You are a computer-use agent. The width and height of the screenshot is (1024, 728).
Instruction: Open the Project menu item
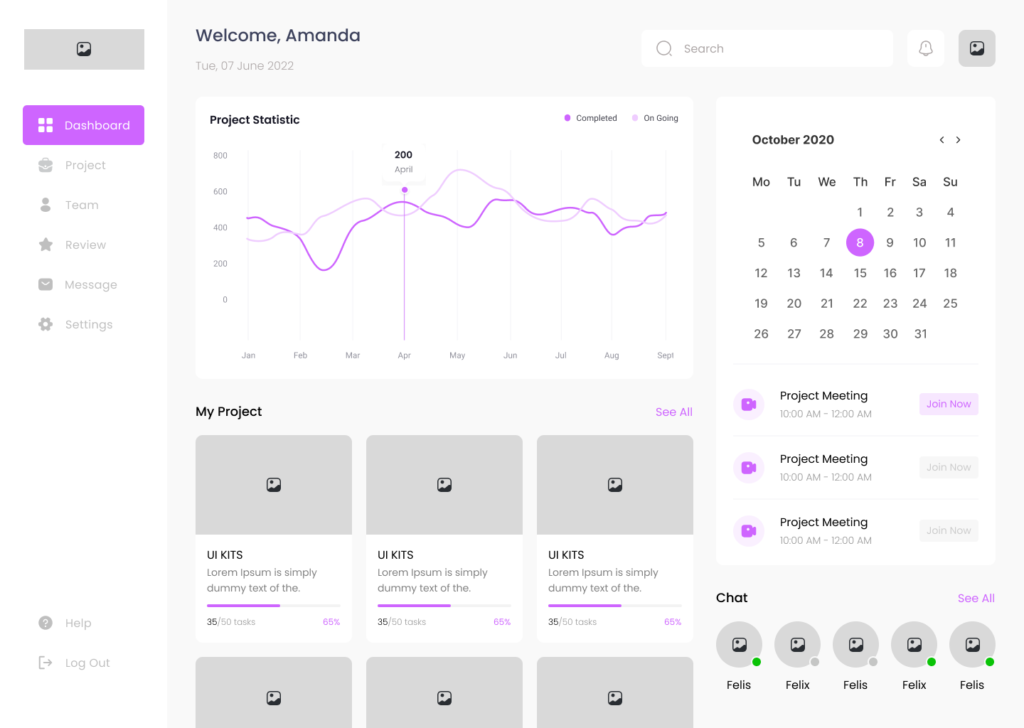[84, 165]
